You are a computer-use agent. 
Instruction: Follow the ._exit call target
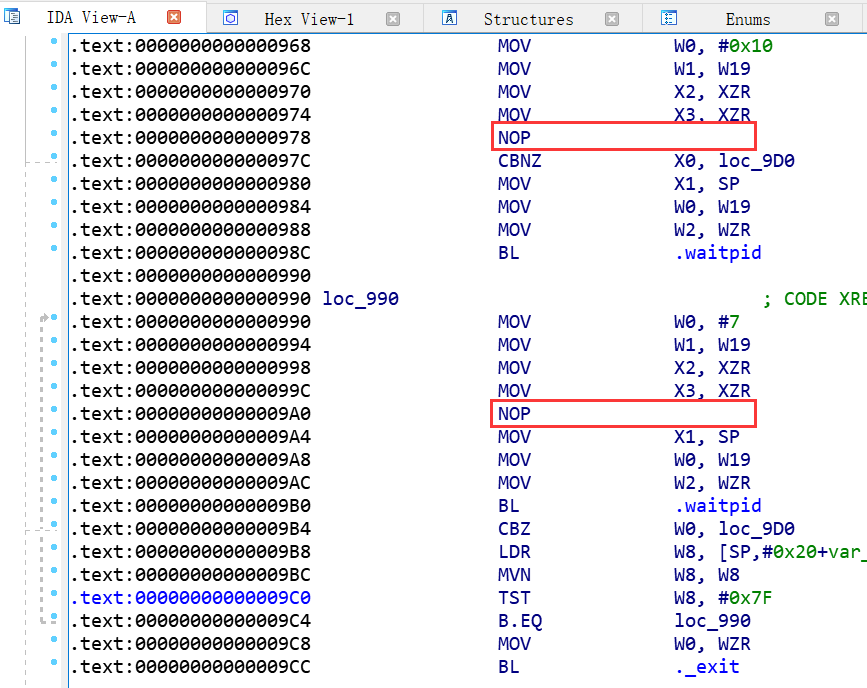(x=707, y=666)
